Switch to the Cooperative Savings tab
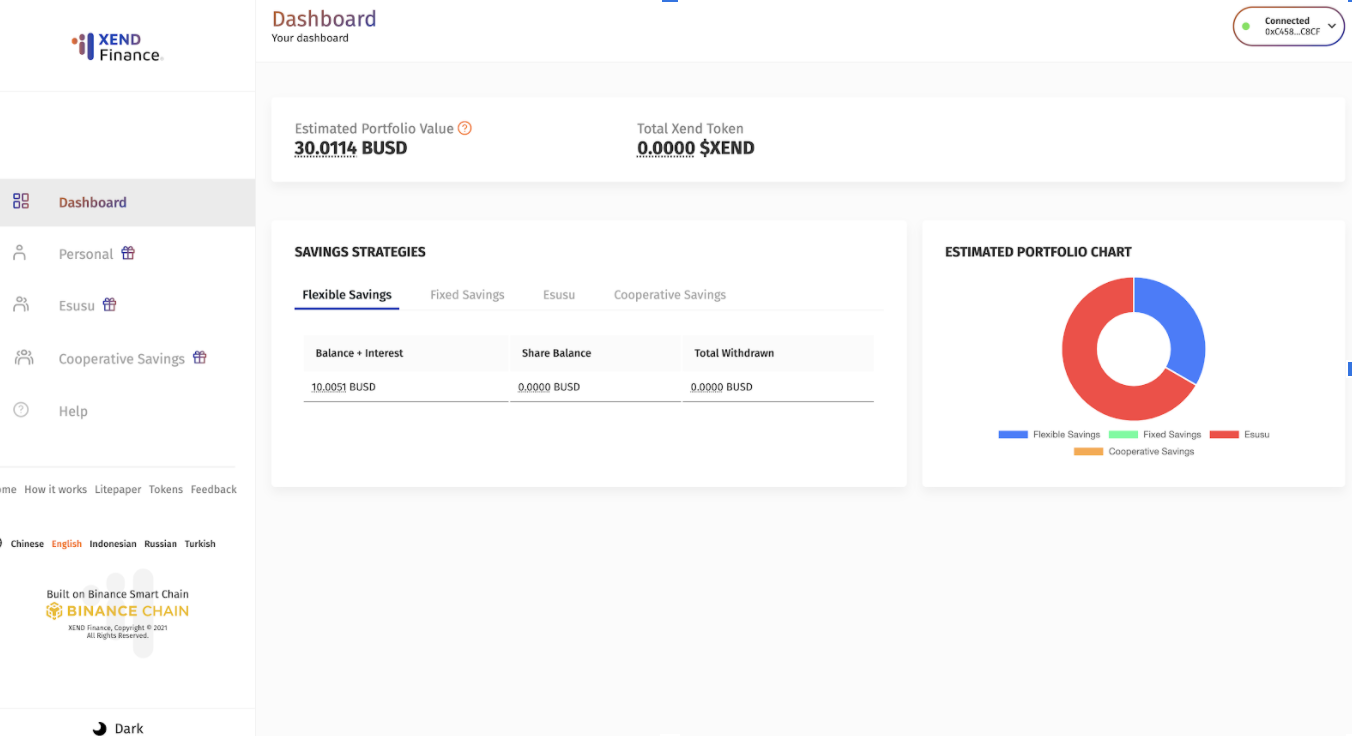 [670, 295]
